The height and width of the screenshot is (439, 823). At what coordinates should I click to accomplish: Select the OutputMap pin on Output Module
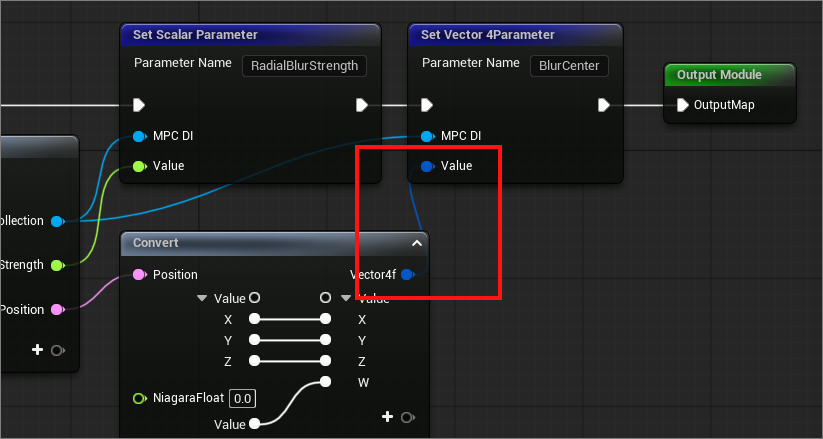click(x=682, y=105)
